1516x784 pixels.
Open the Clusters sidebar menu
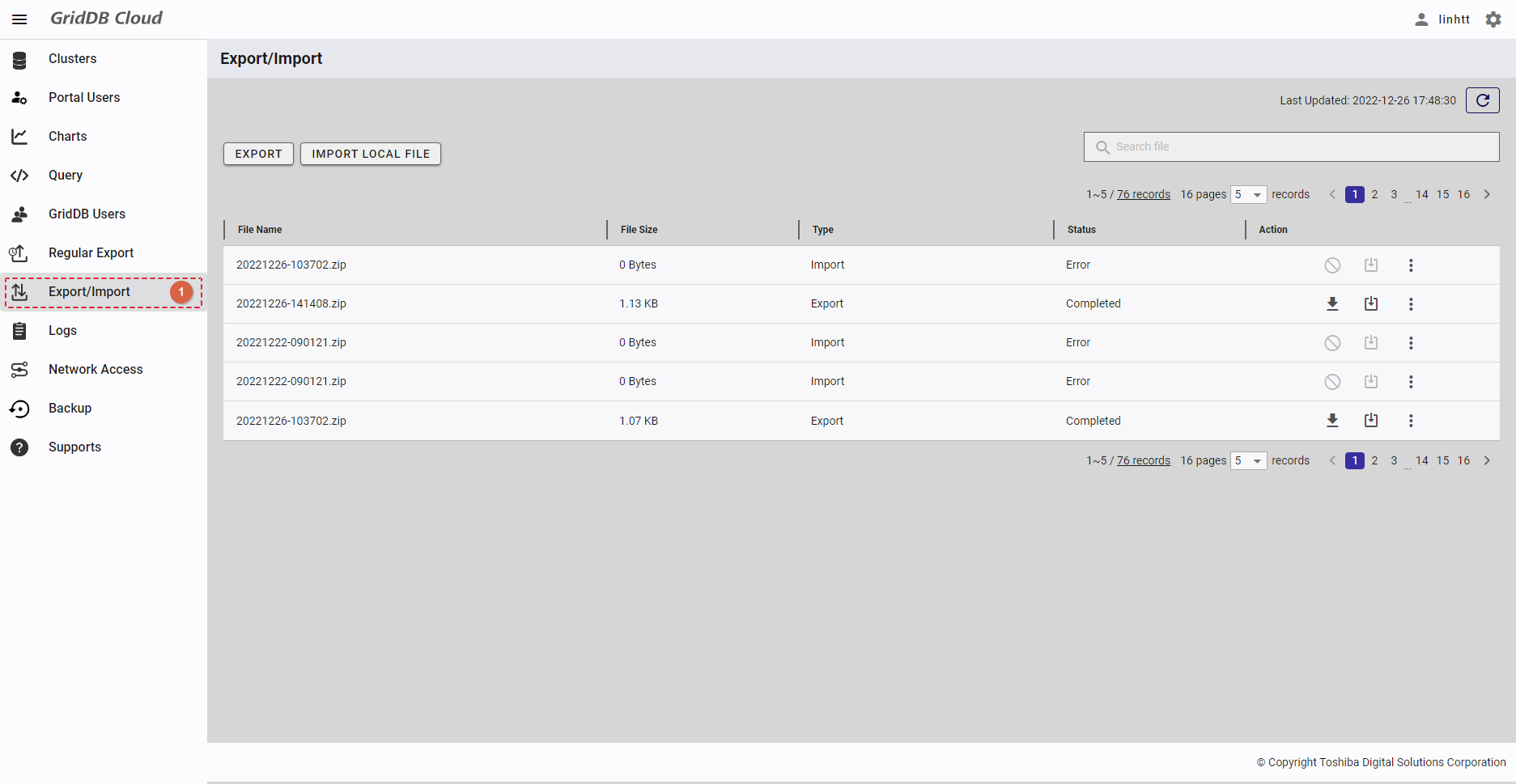click(72, 58)
